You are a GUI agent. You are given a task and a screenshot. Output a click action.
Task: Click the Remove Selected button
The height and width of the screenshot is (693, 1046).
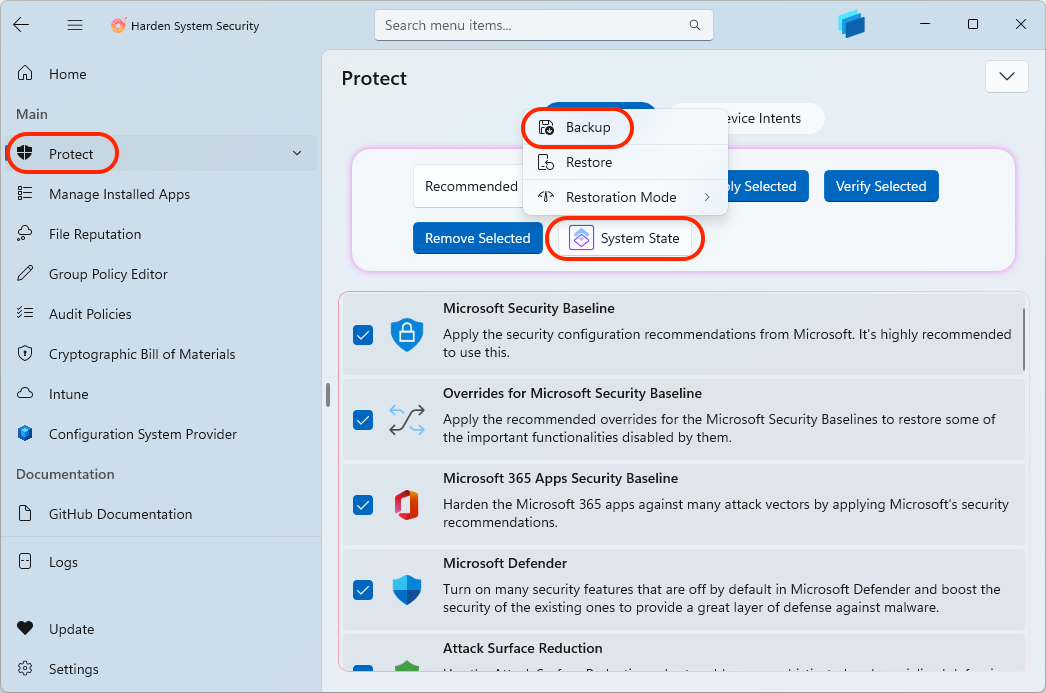(x=478, y=238)
